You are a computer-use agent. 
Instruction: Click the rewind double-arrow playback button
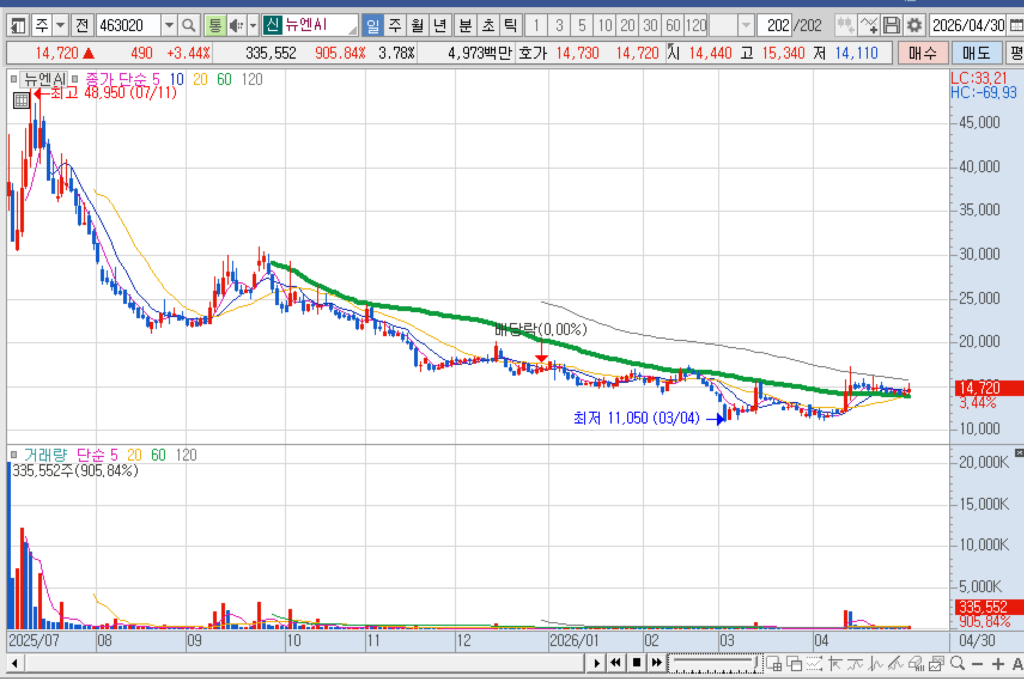[x=615, y=663]
